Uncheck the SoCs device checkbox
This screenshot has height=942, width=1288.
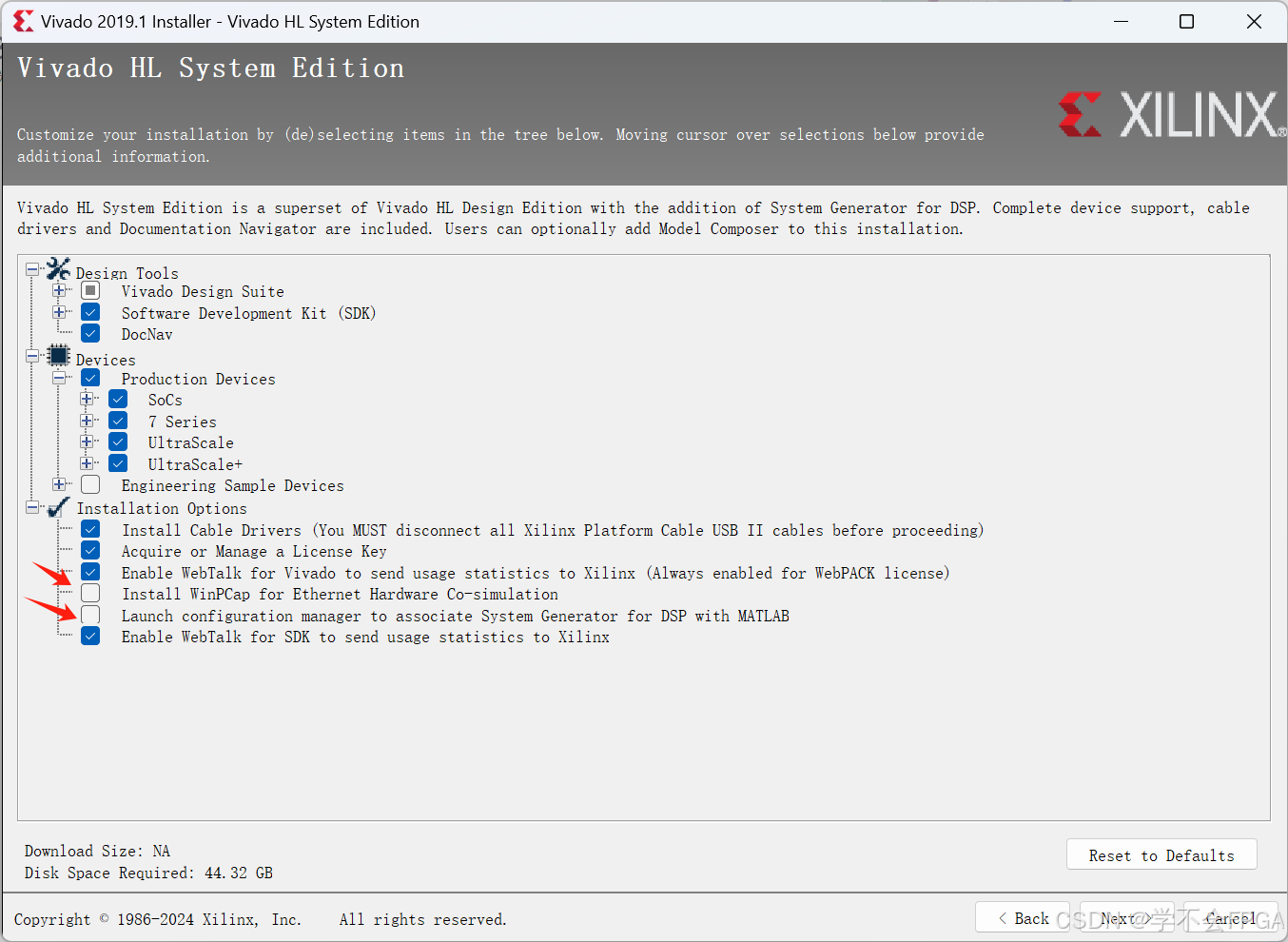(118, 399)
